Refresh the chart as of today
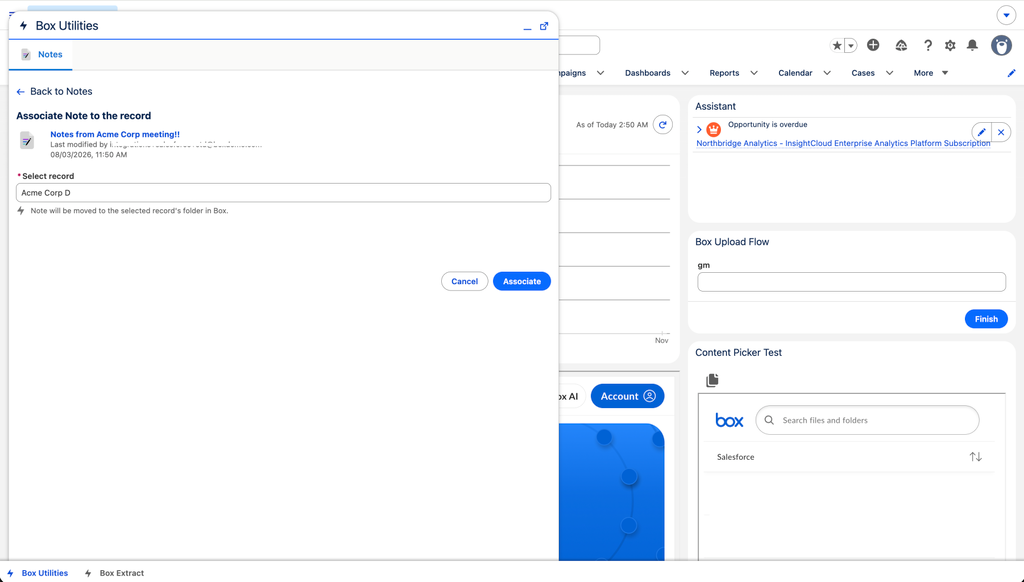The height and width of the screenshot is (582, 1024). tap(662, 125)
